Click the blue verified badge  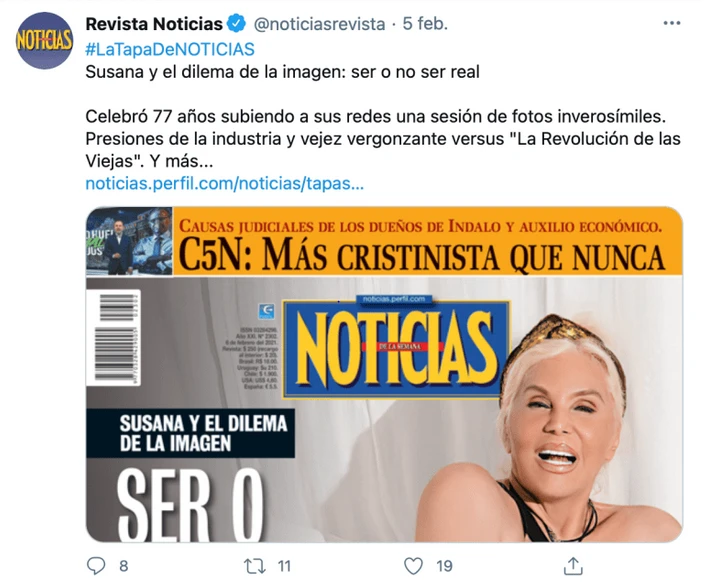pyautogui.click(x=236, y=24)
